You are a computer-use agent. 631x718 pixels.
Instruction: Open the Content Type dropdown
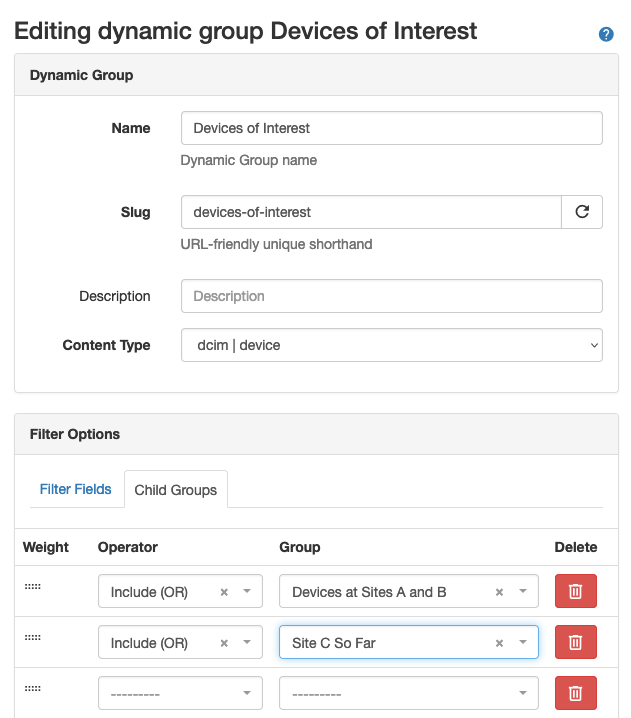click(391, 345)
